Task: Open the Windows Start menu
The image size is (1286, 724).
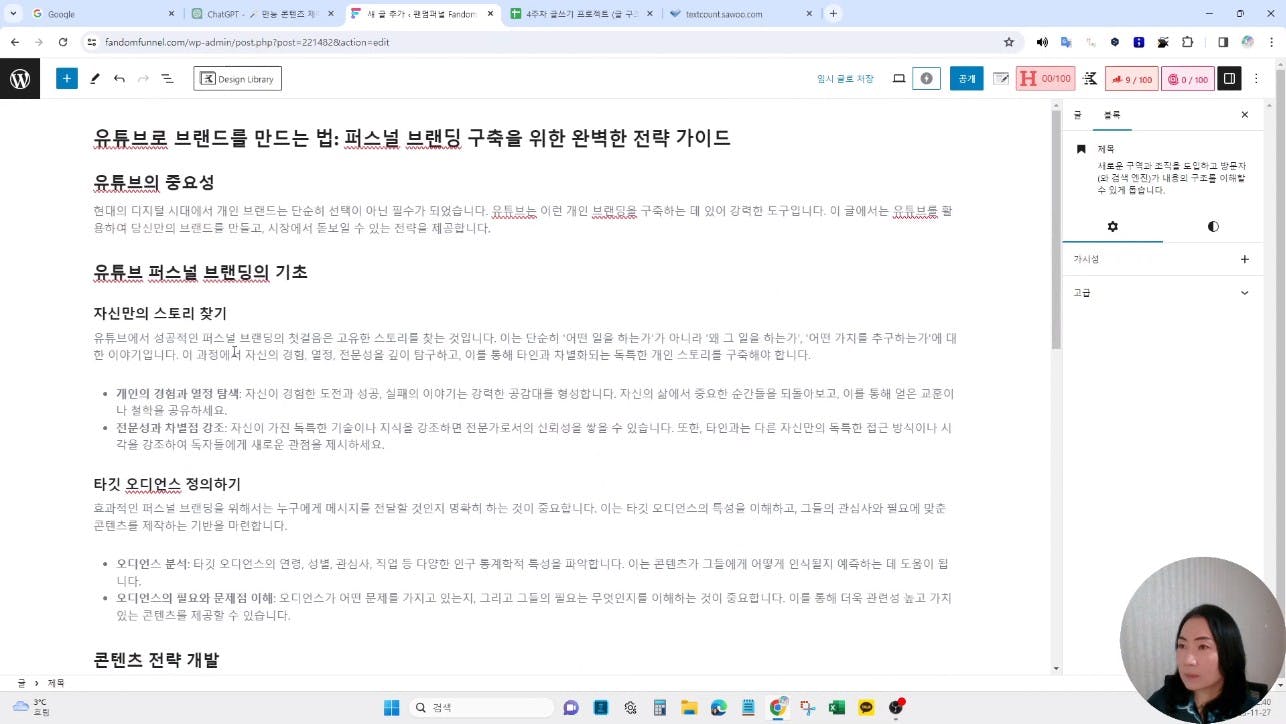Action: coord(392,708)
